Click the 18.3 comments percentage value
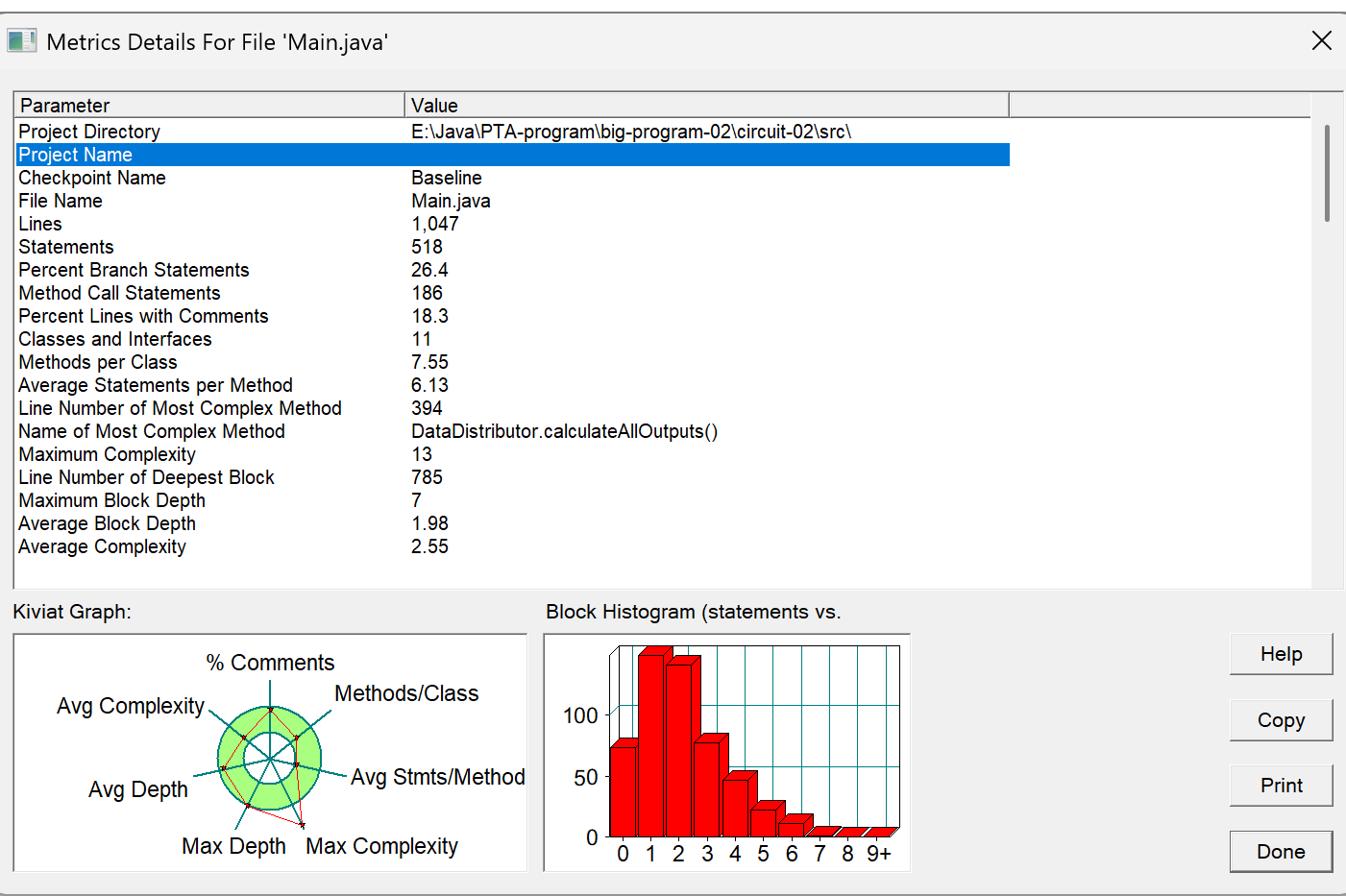Viewport: 1346px width, 896px height. coord(429,316)
